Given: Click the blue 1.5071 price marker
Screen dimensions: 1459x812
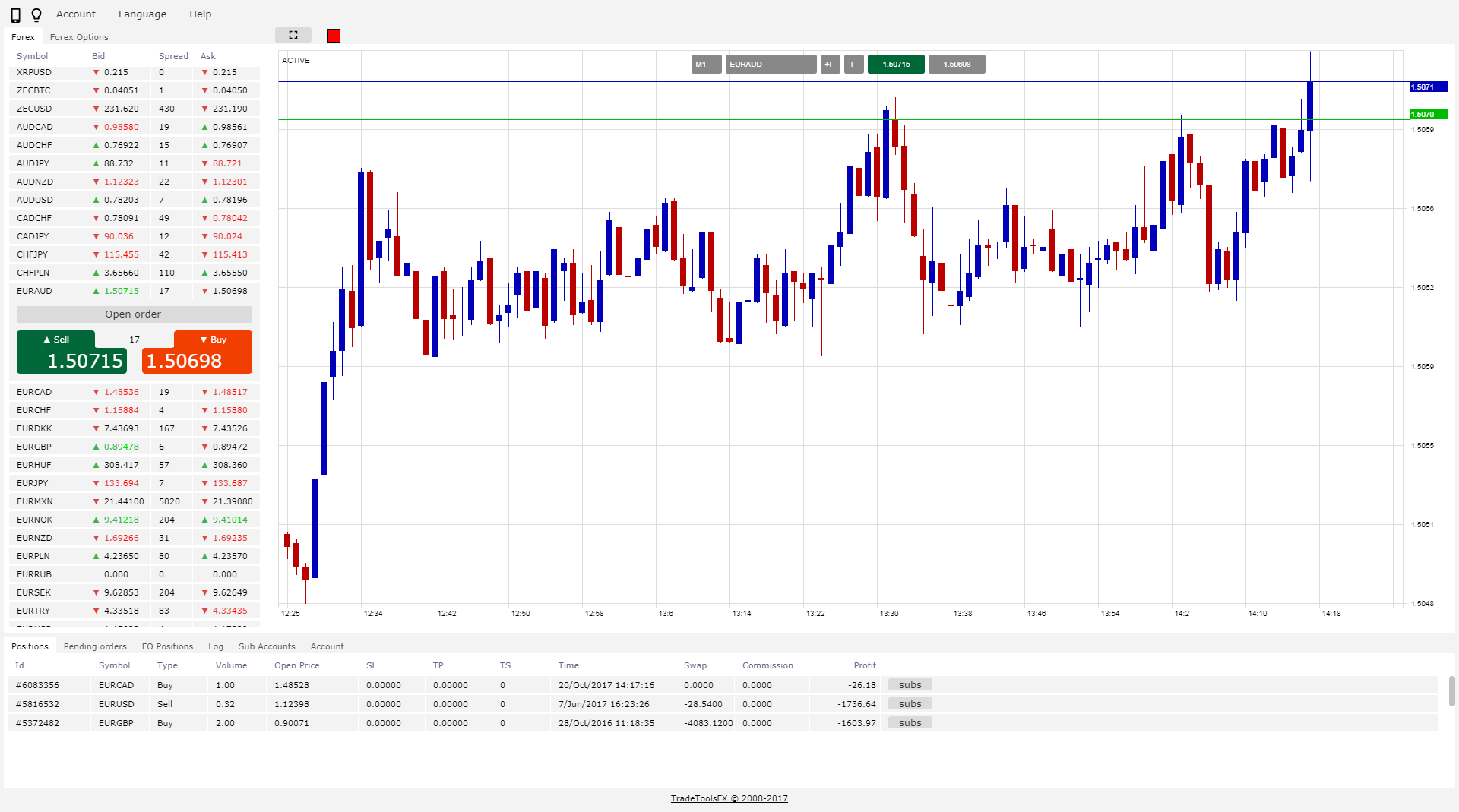Looking at the screenshot, I should pos(1428,87).
